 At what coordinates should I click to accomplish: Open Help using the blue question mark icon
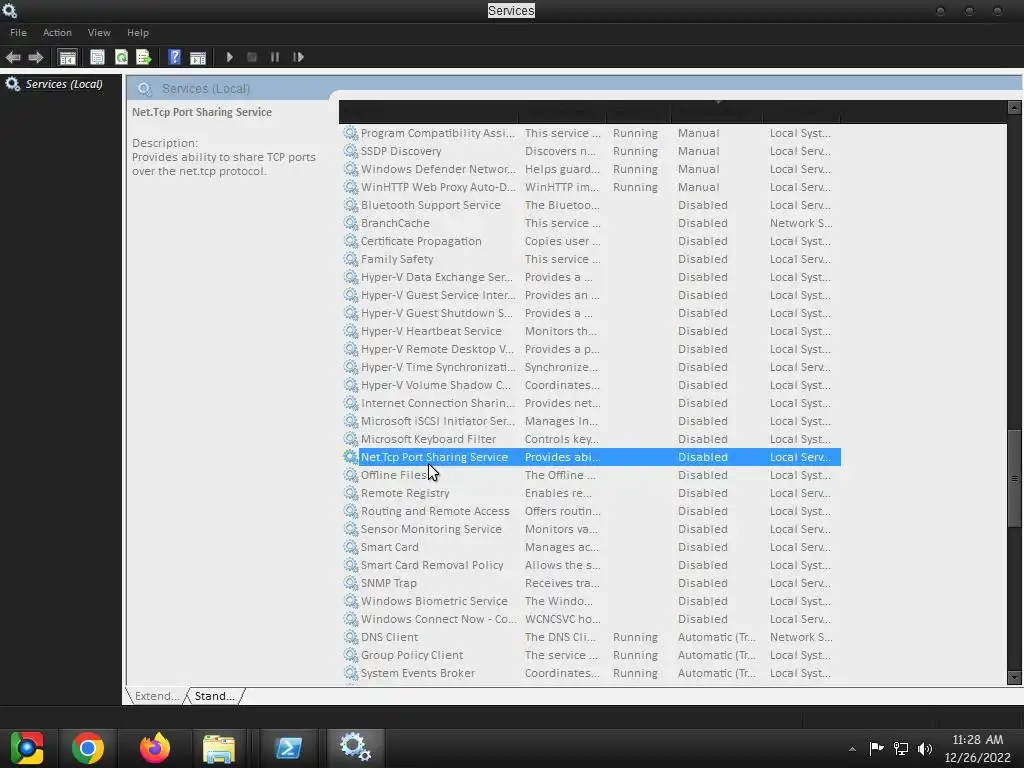point(174,57)
